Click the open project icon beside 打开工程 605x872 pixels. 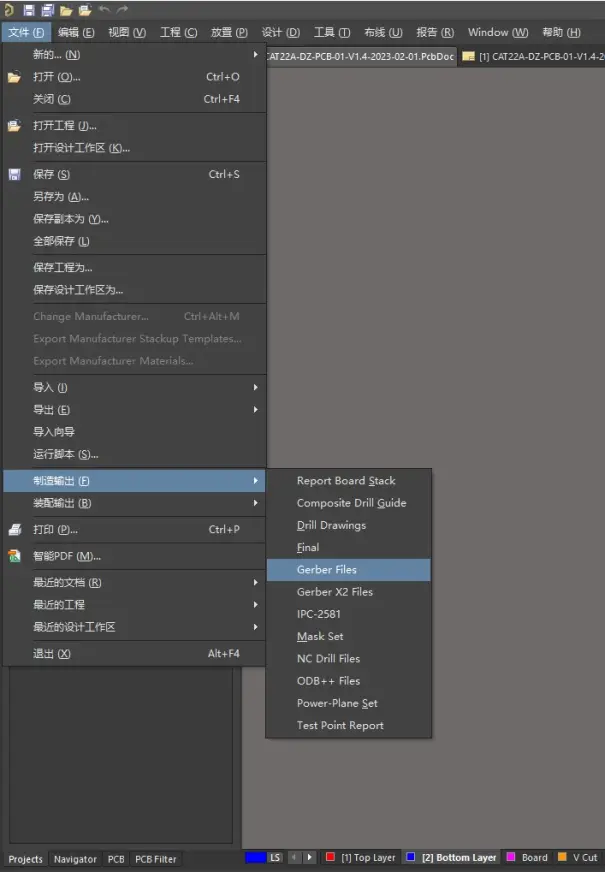pos(14,126)
